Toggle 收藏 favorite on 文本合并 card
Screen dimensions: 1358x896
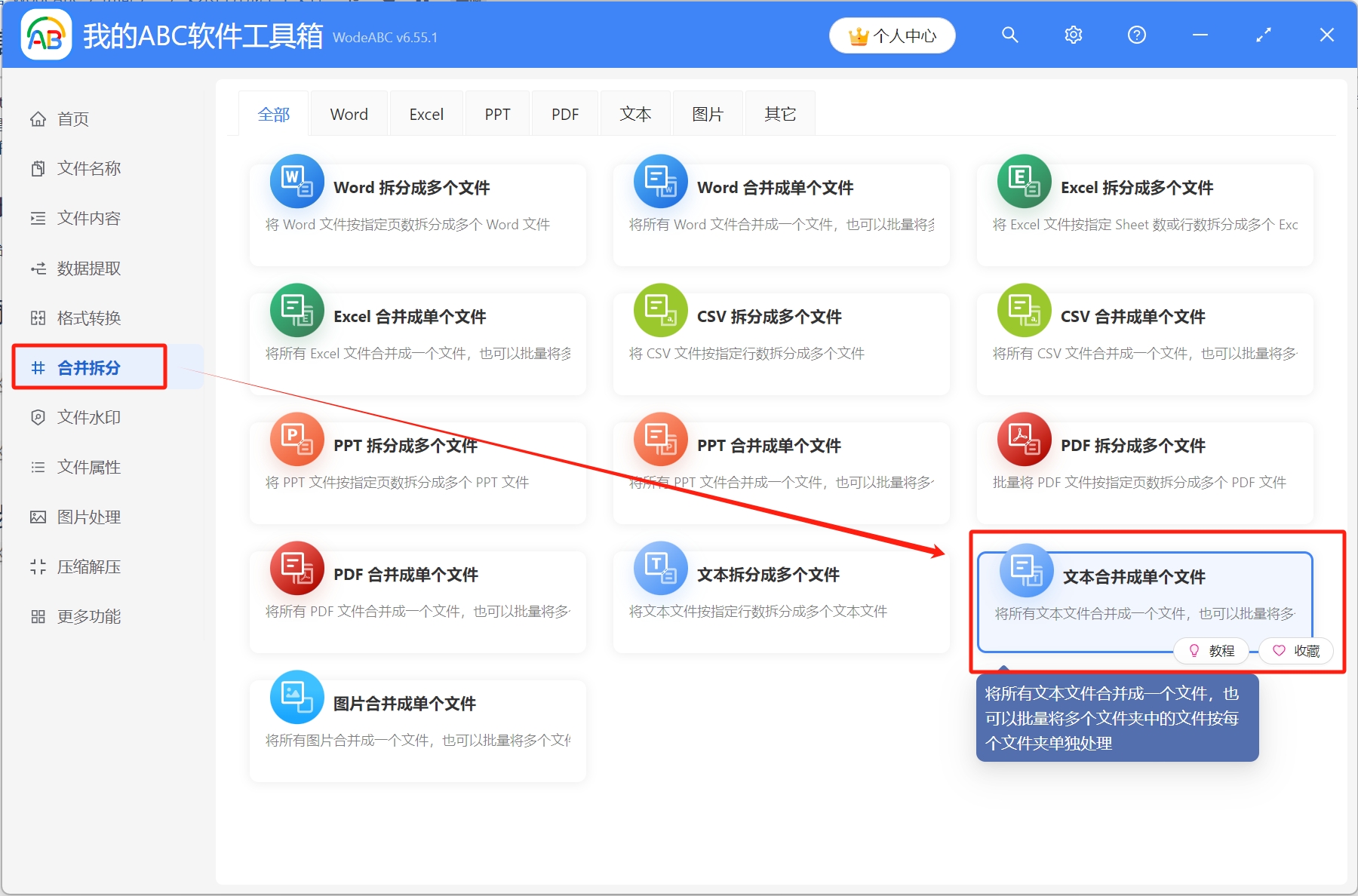point(1295,650)
